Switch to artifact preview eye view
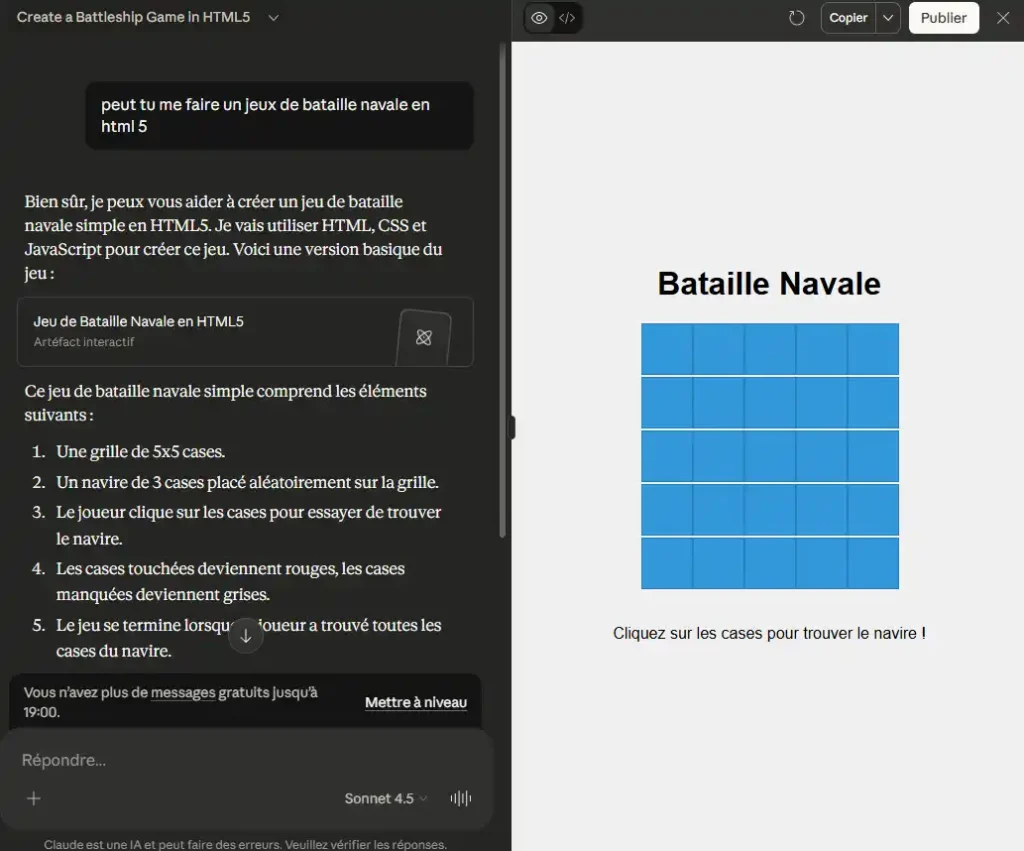The width and height of the screenshot is (1024, 851). click(x=539, y=18)
